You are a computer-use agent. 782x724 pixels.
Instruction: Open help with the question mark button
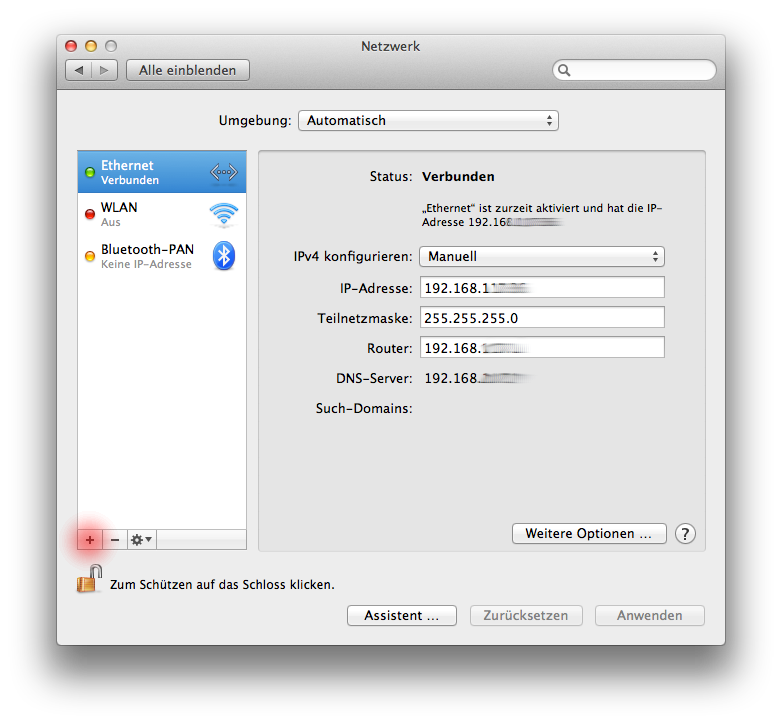coord(685,533)
